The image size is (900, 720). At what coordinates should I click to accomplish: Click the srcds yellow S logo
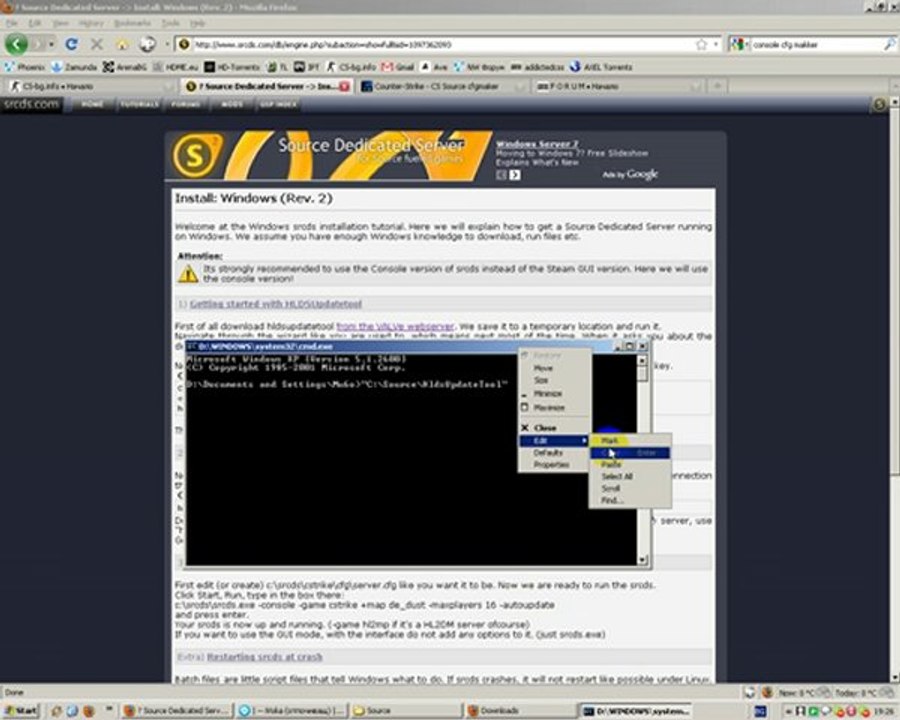[195, 156]
